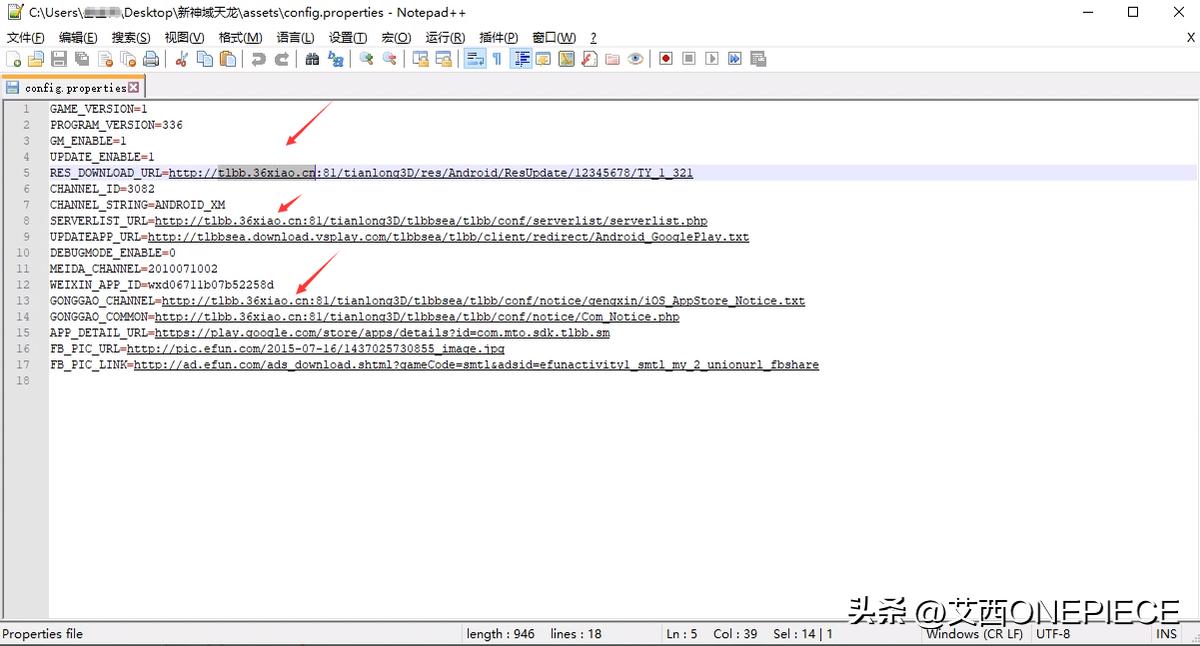Create a new document with toolbar New icon
The height and width of the screenshot is (646, 1200).
pos(13,59)
